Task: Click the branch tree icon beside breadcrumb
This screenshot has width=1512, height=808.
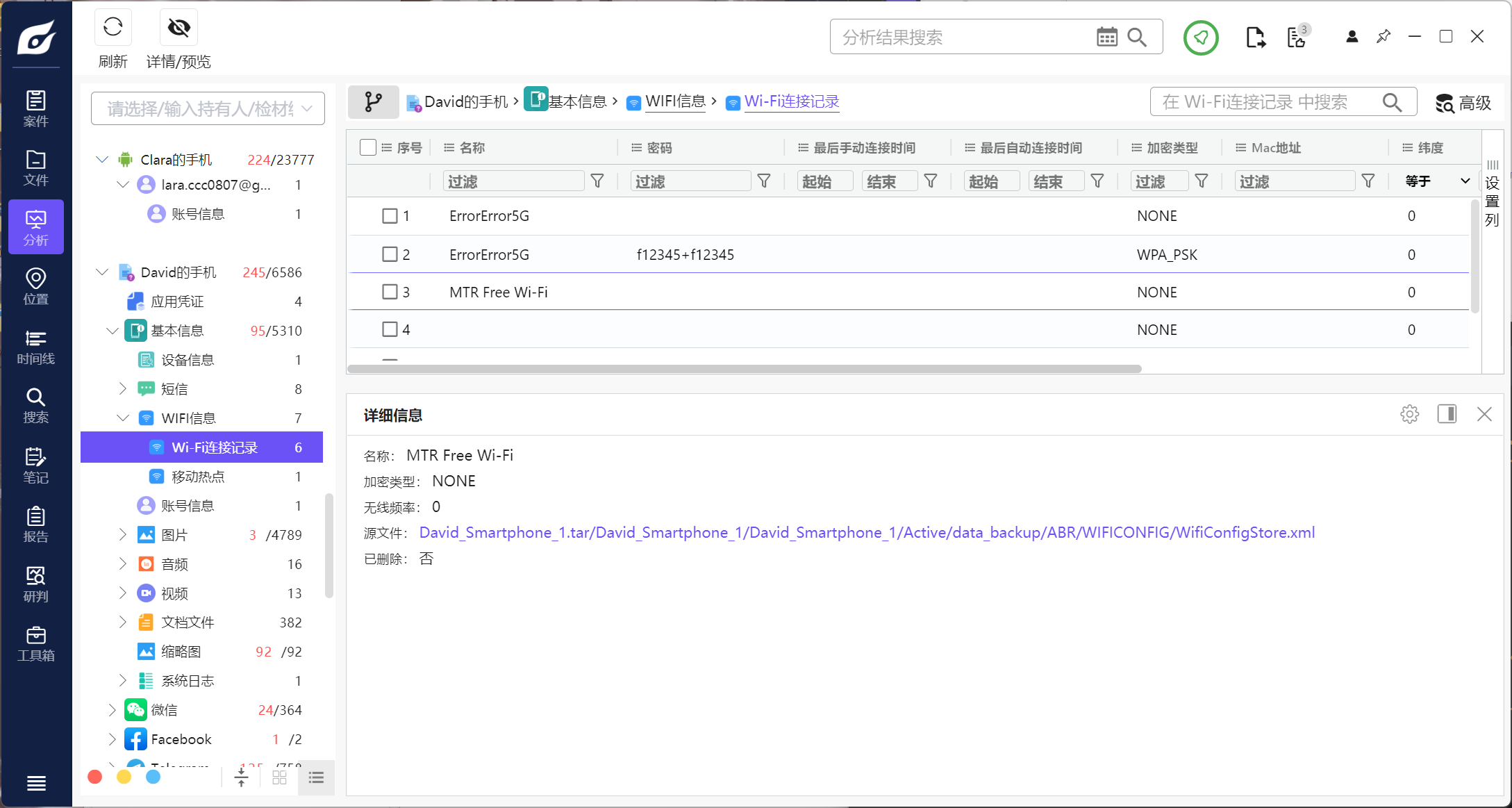Action: pos(373,102)
